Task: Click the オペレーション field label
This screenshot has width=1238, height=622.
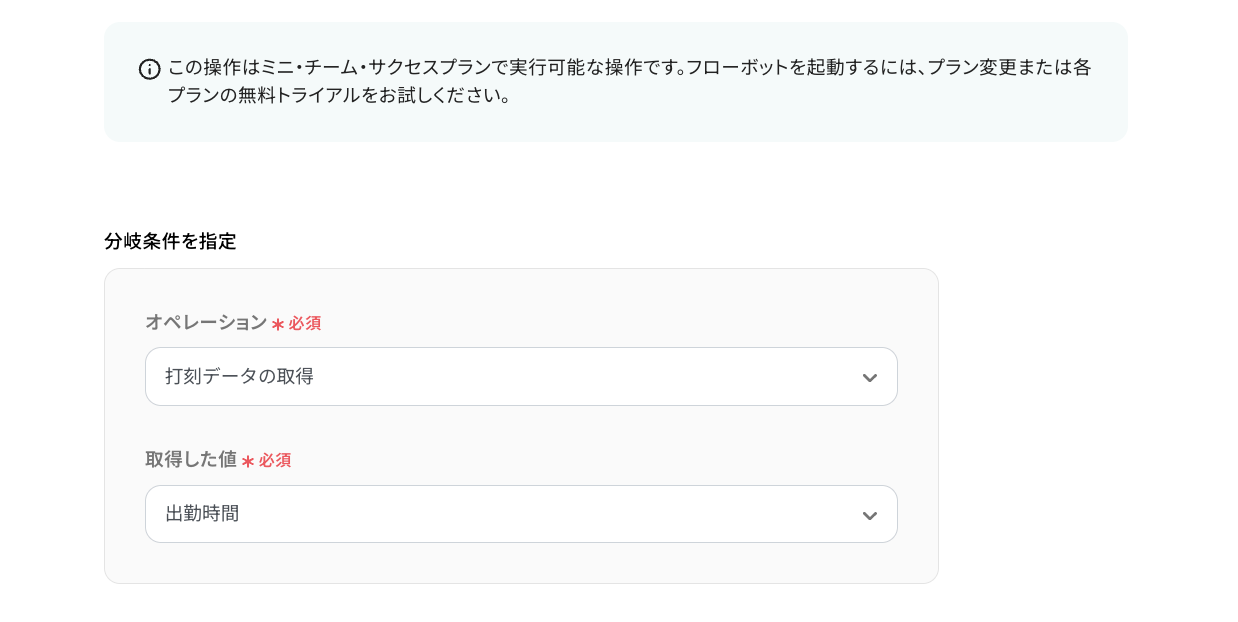Action: (x=206, y=323)
